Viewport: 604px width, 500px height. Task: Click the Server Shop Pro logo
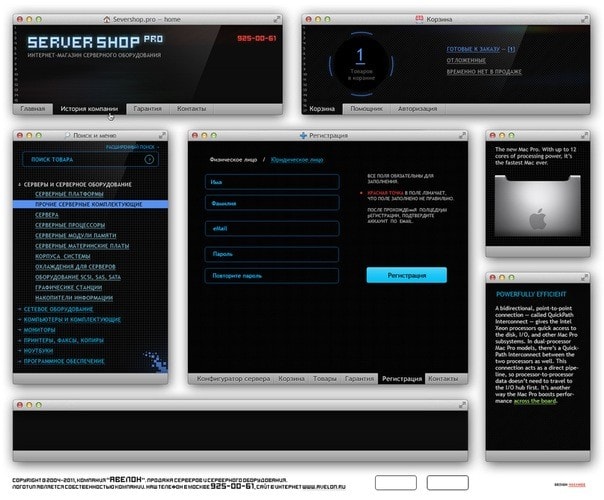pyautogui.click(x=95, y=42)
